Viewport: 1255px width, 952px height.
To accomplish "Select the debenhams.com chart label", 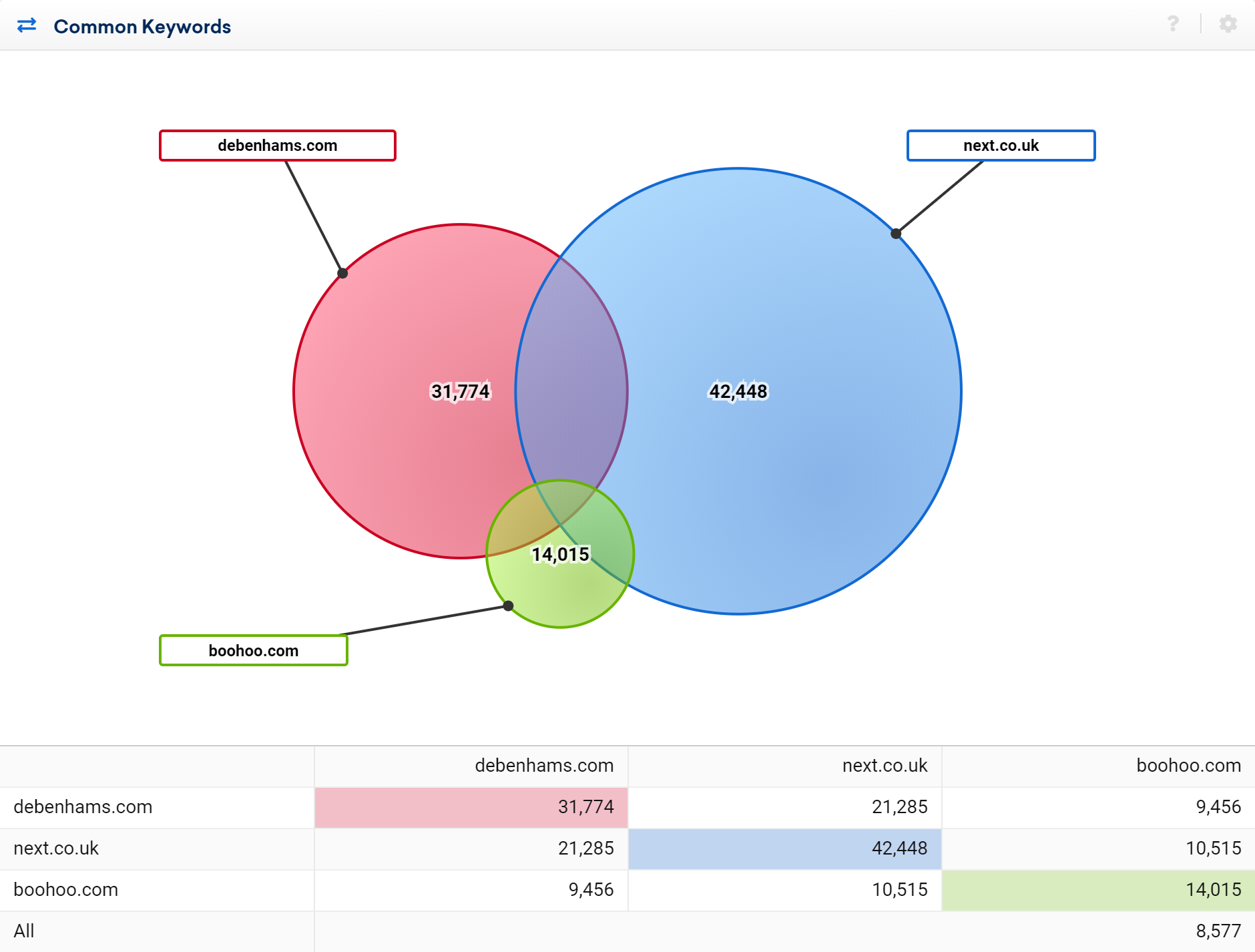I will tap(278, 146).
